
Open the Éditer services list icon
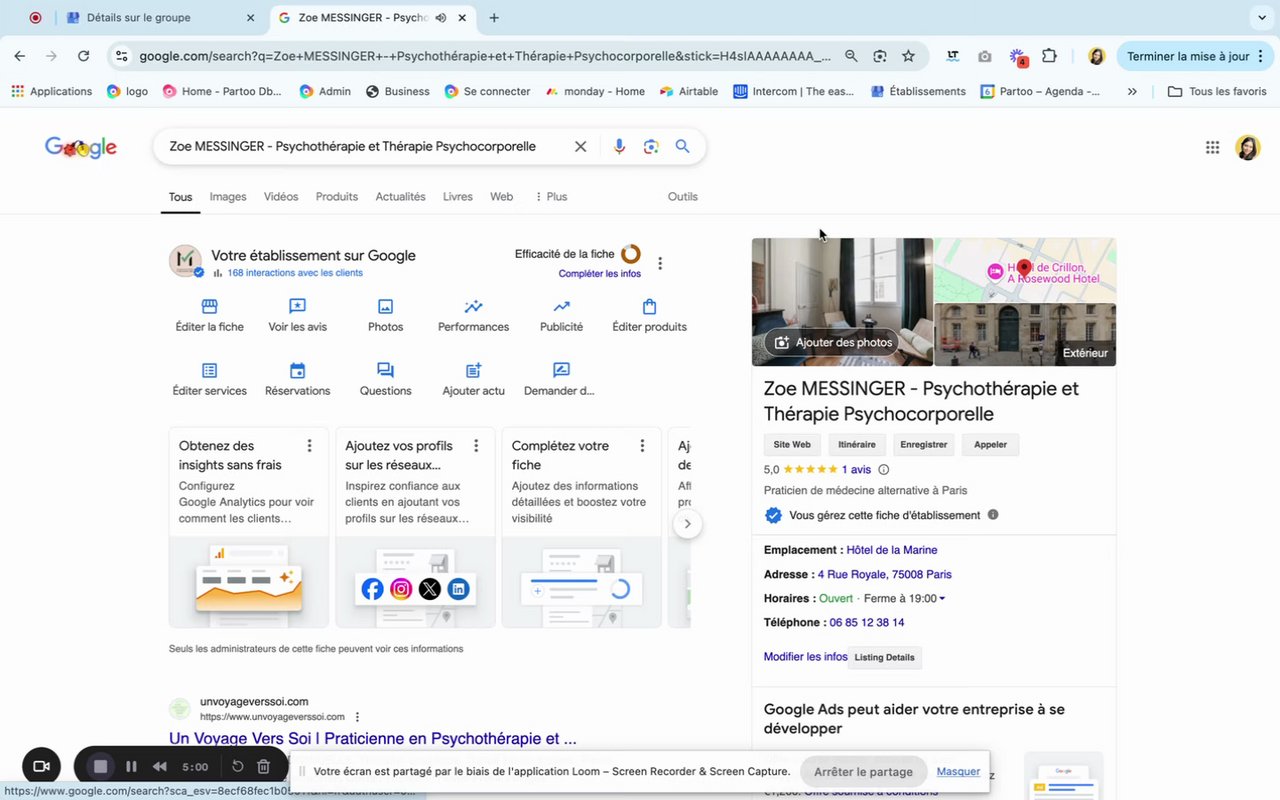pyautogui.click(x=209, y=371)
